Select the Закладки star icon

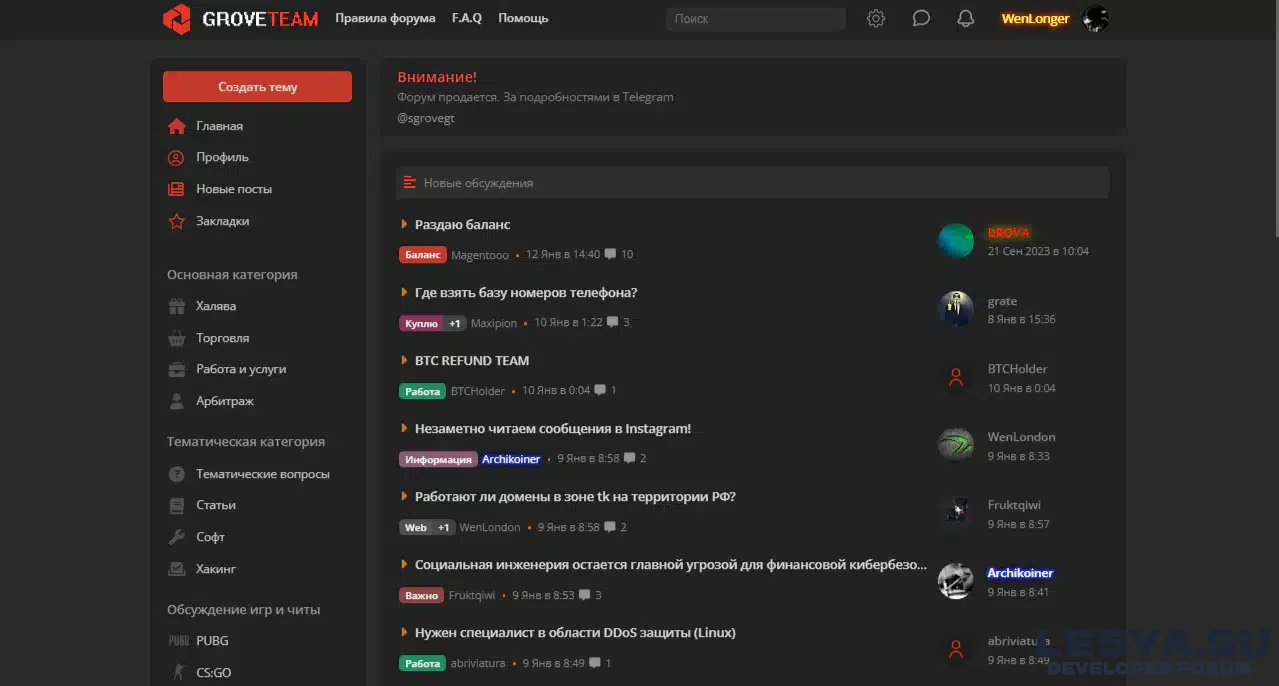(x=177, y=222)
